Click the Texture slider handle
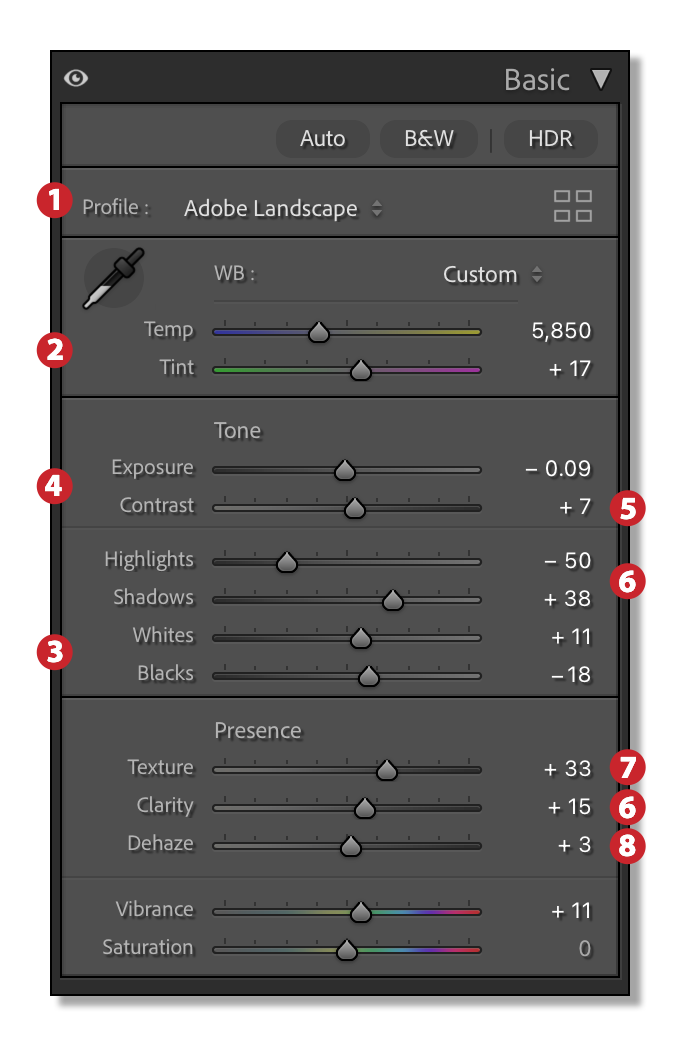The height and width of the screenshot is (1046, 680). point(387,770)
